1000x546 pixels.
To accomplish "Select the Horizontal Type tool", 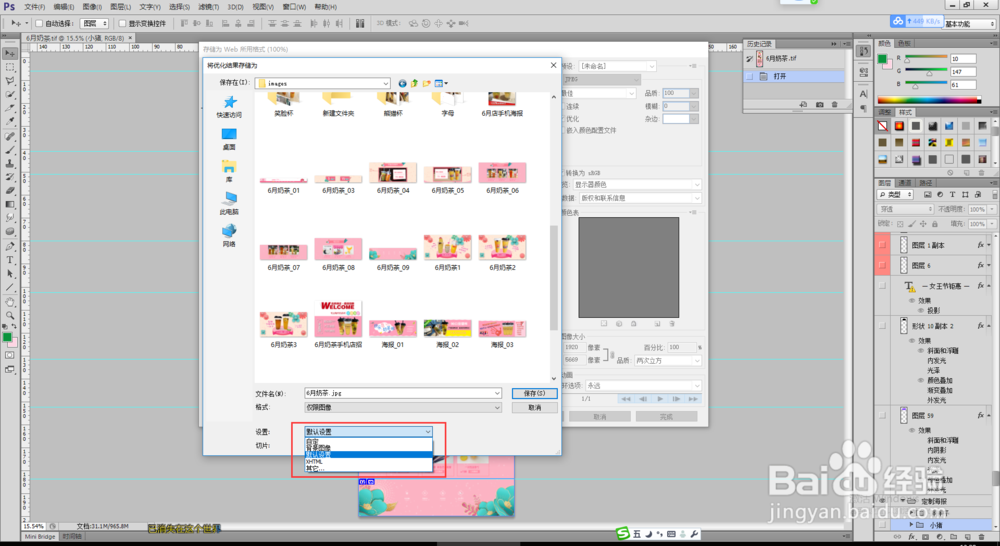I will 10,260.
